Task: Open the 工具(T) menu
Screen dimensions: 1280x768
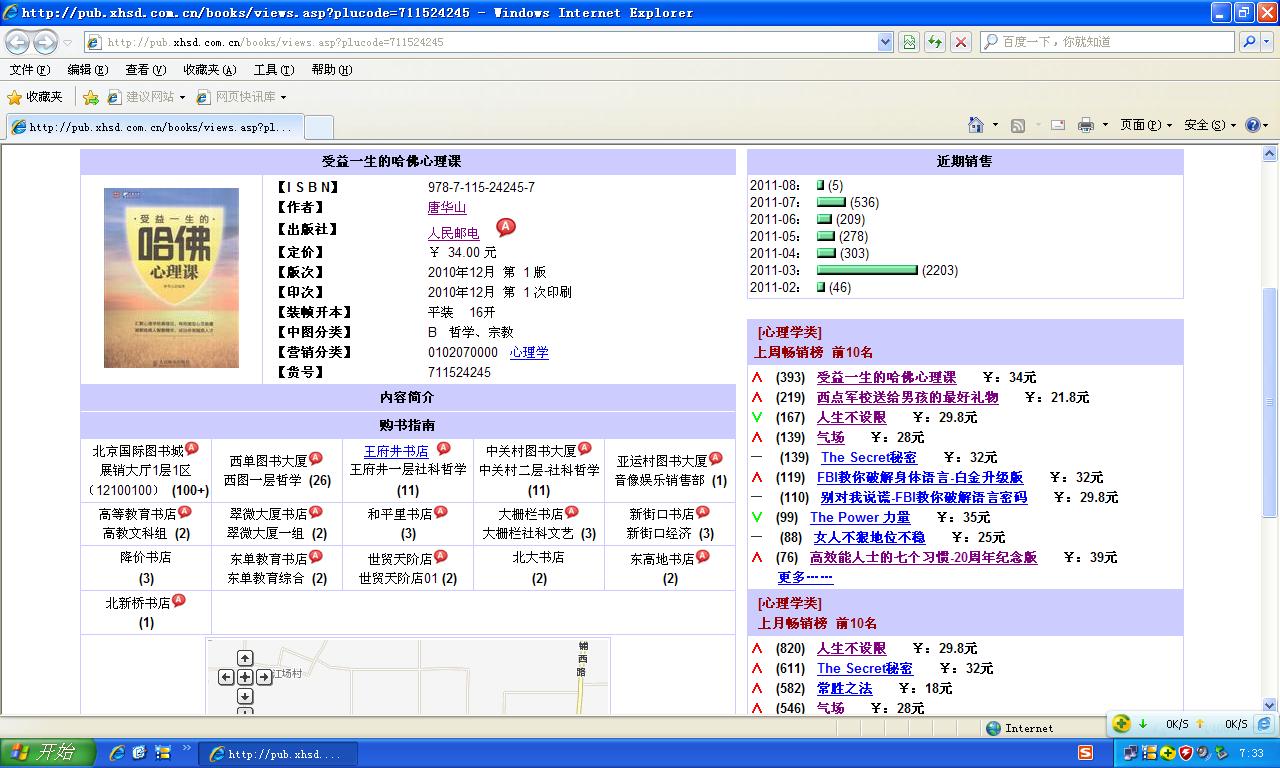Action: 274,70
